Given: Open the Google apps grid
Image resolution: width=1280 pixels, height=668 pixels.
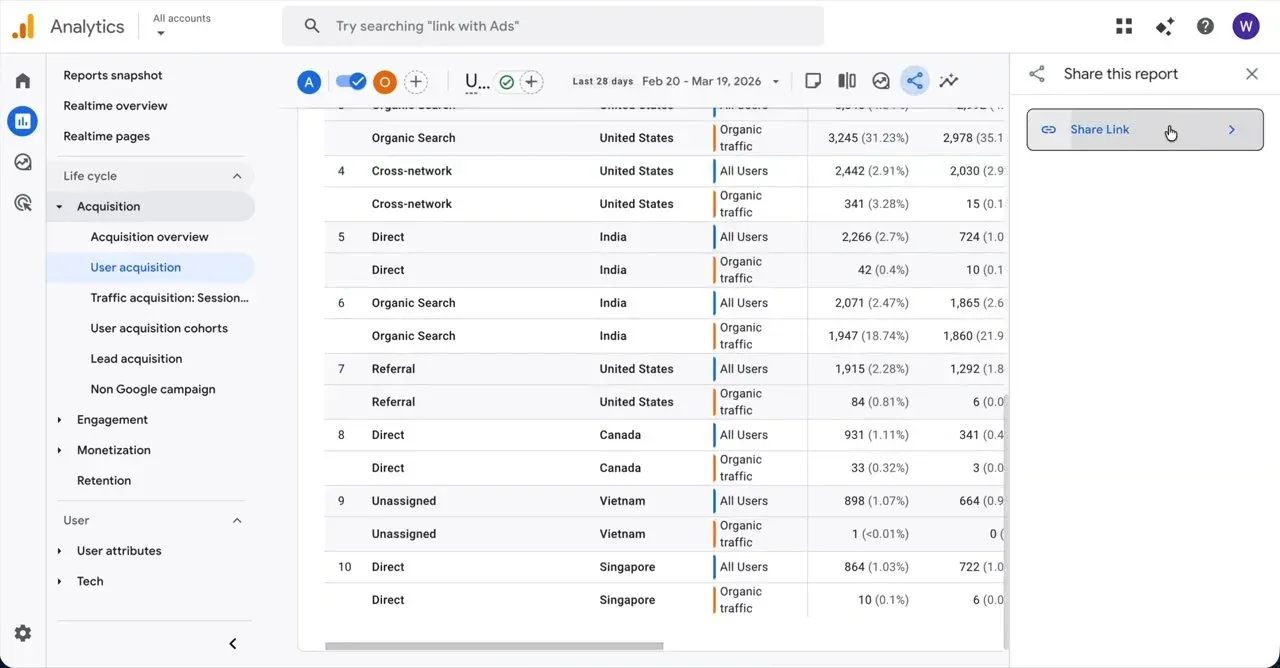Looking at the screenshot, I should click(x=1124, y=26).
